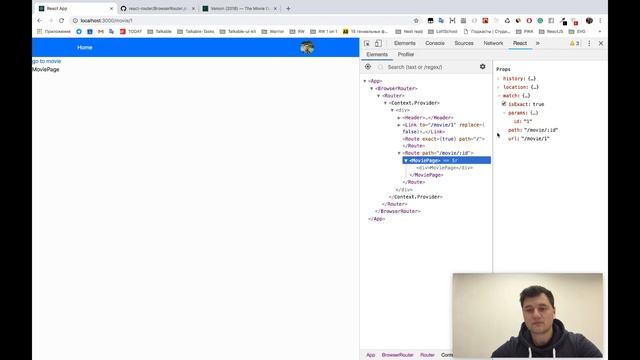Click BrowserRouter in the breadcrumb bar
The width and height of the screenshot is (640, 360).
398,355
